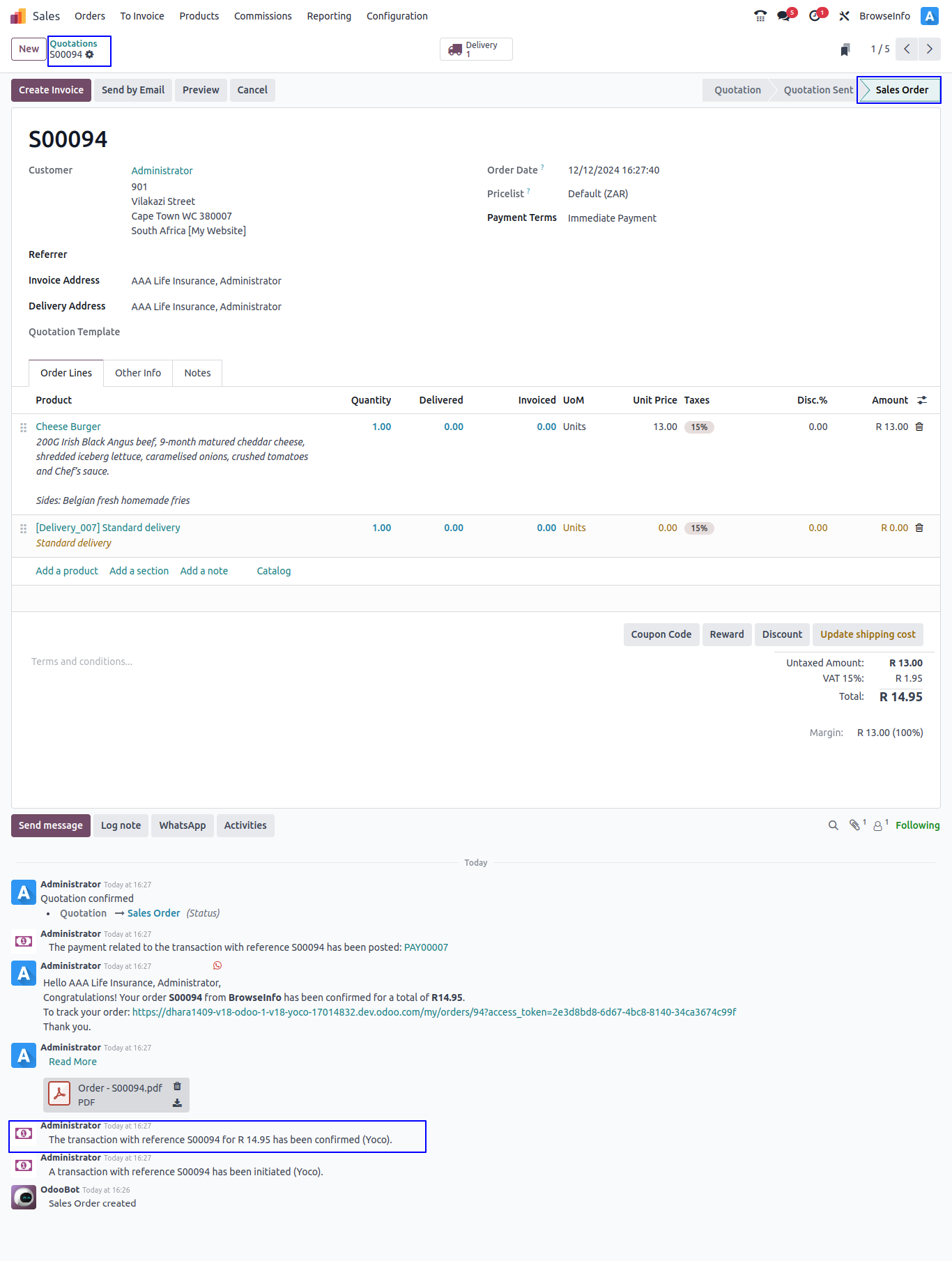Open the Configuration menu
Screen dimensions: 952x1261
(x=397, y=16)
